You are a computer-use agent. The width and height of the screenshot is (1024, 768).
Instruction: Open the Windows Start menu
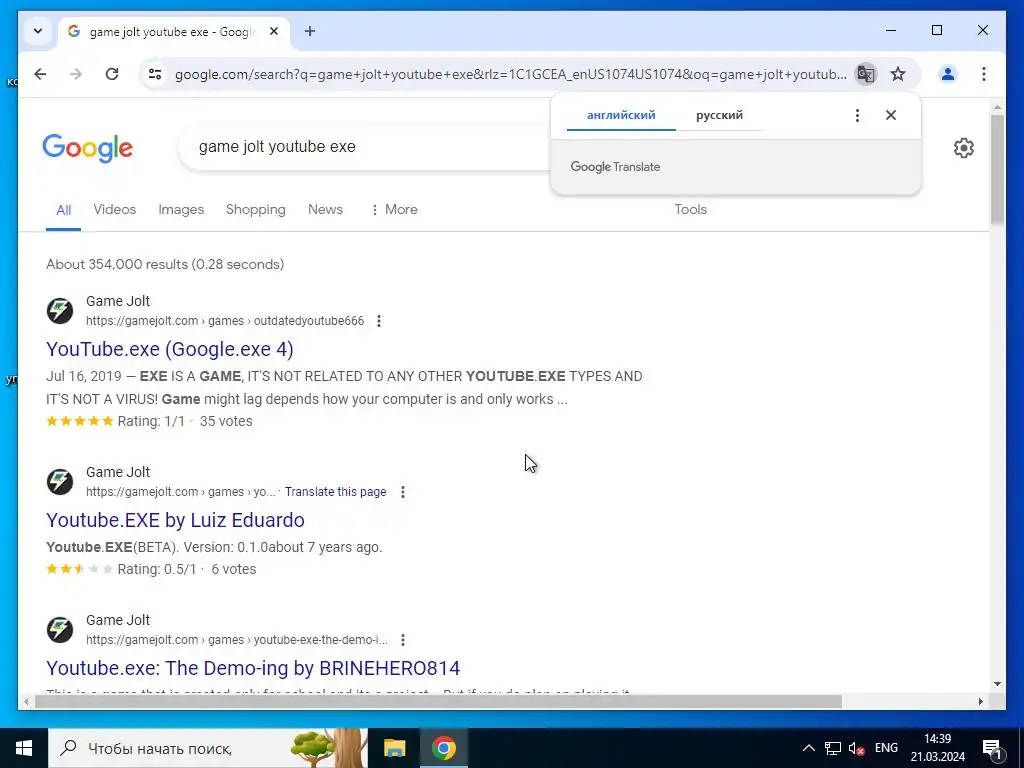(24, 748)
